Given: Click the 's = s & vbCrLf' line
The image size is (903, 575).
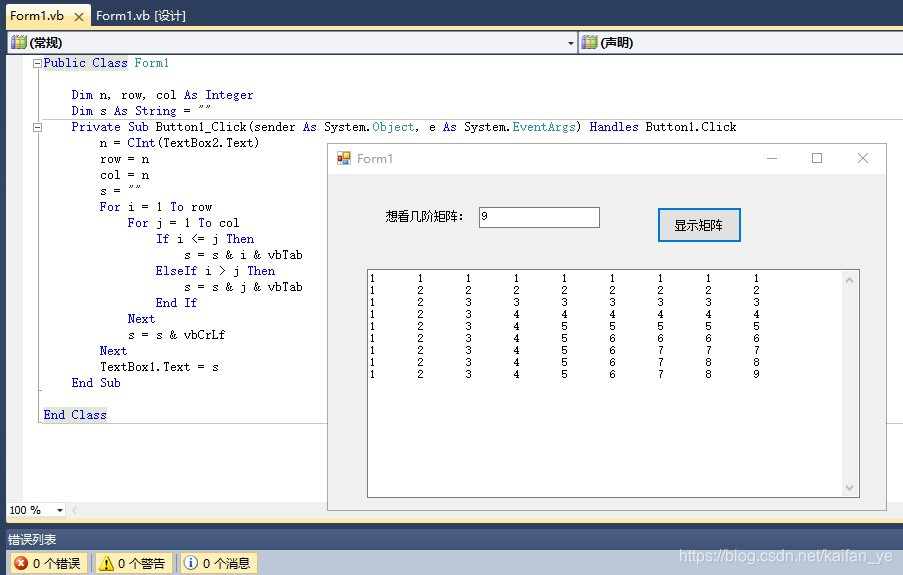Looking at the screenshot, I should 176,335.
